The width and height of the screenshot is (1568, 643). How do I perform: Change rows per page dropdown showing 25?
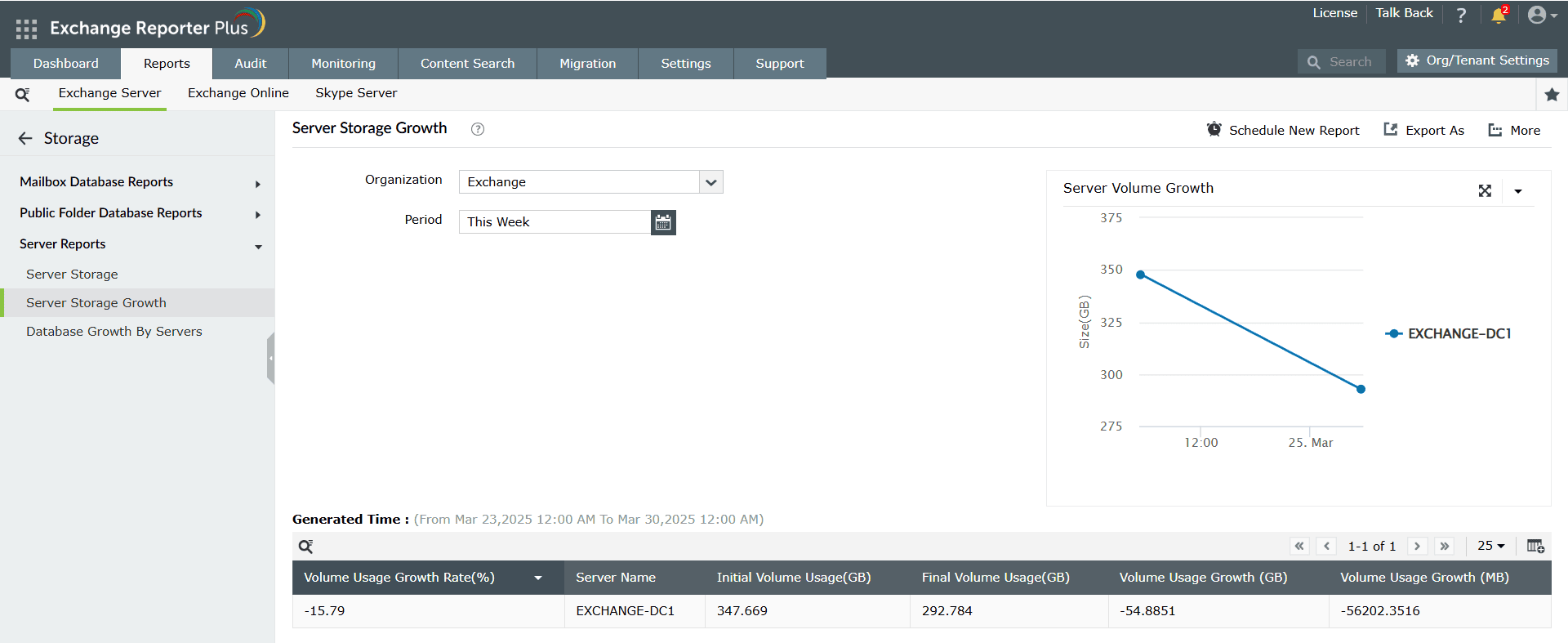(1491, 546)
